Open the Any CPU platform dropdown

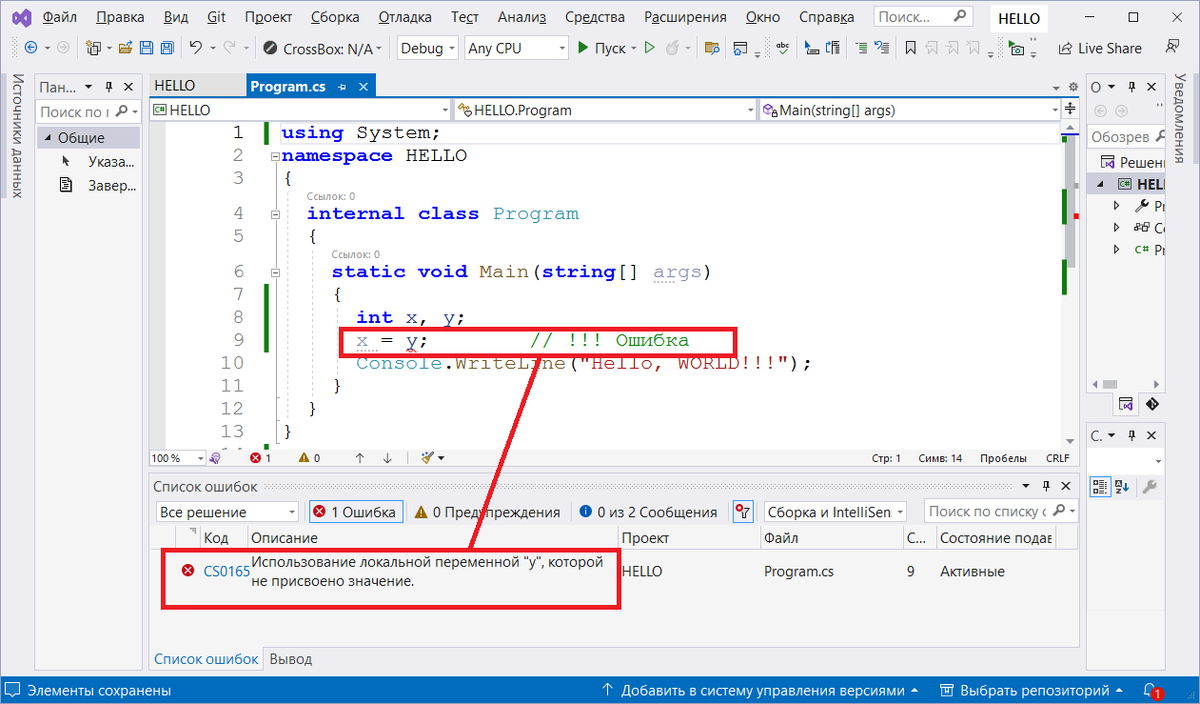pyautogui.click(x=514, y=48)
